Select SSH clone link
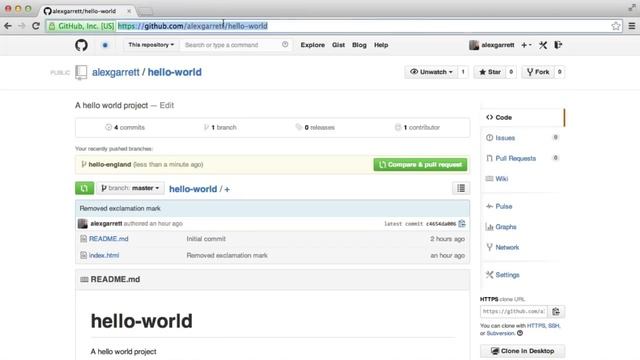 tap(553, 326)
